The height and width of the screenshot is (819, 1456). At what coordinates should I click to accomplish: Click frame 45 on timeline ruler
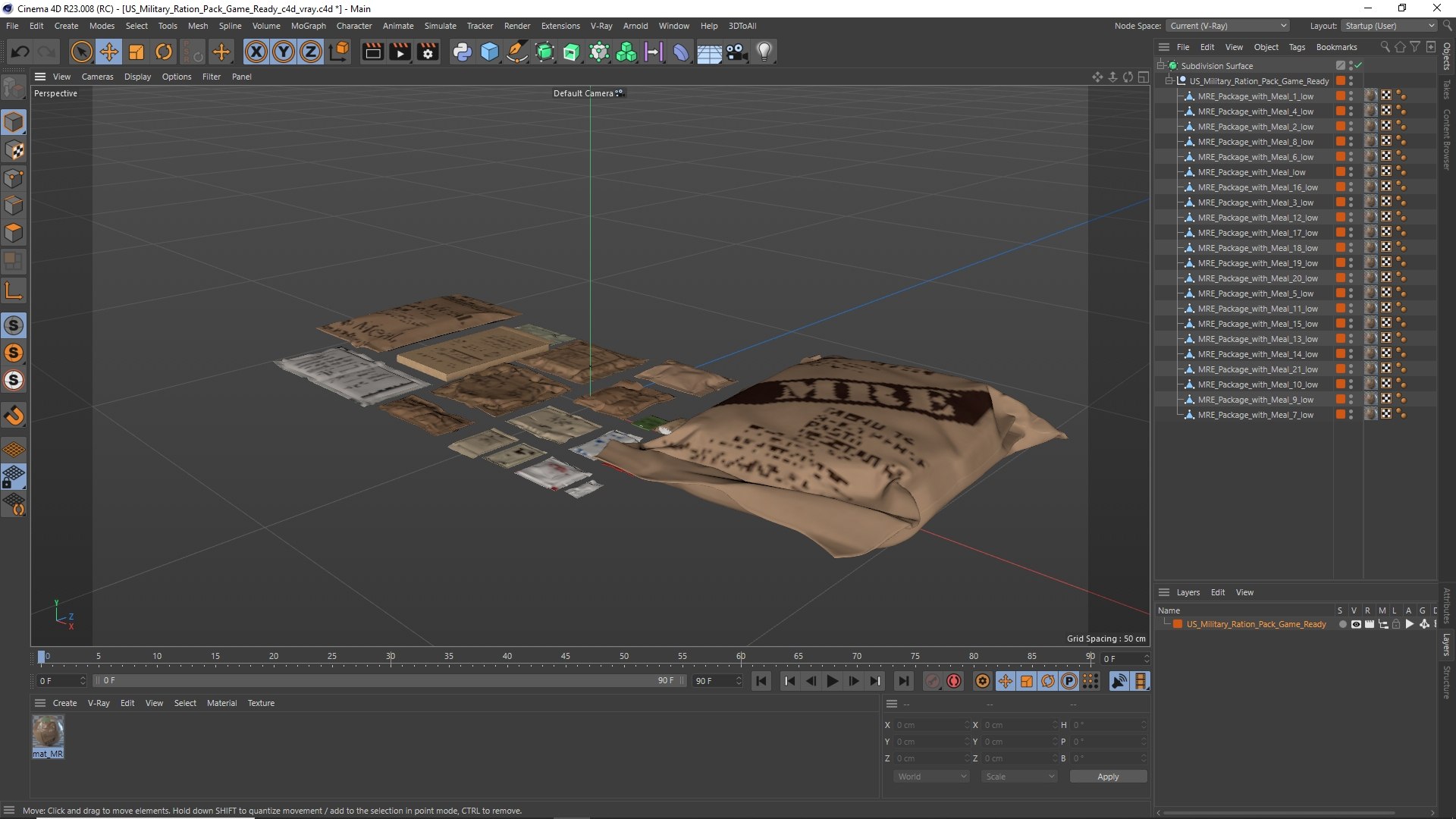point(566,657)
